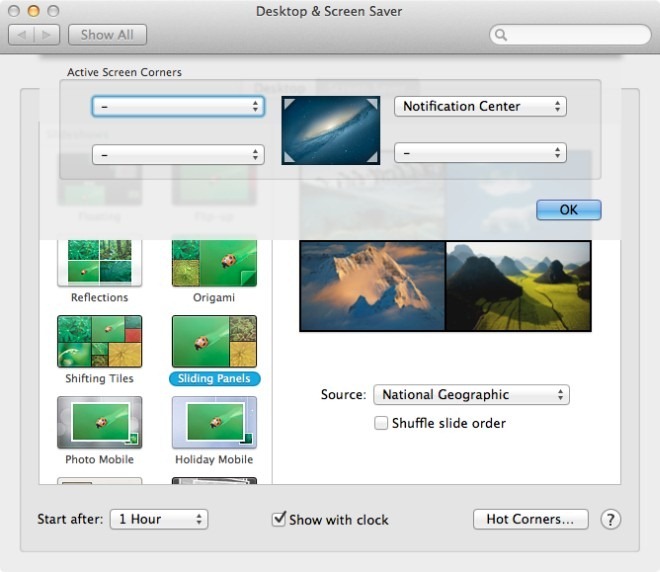This screenshot has width=660, height=572.
Task: Open the bottom-right corner action dropdown
Action: point(480,153)
